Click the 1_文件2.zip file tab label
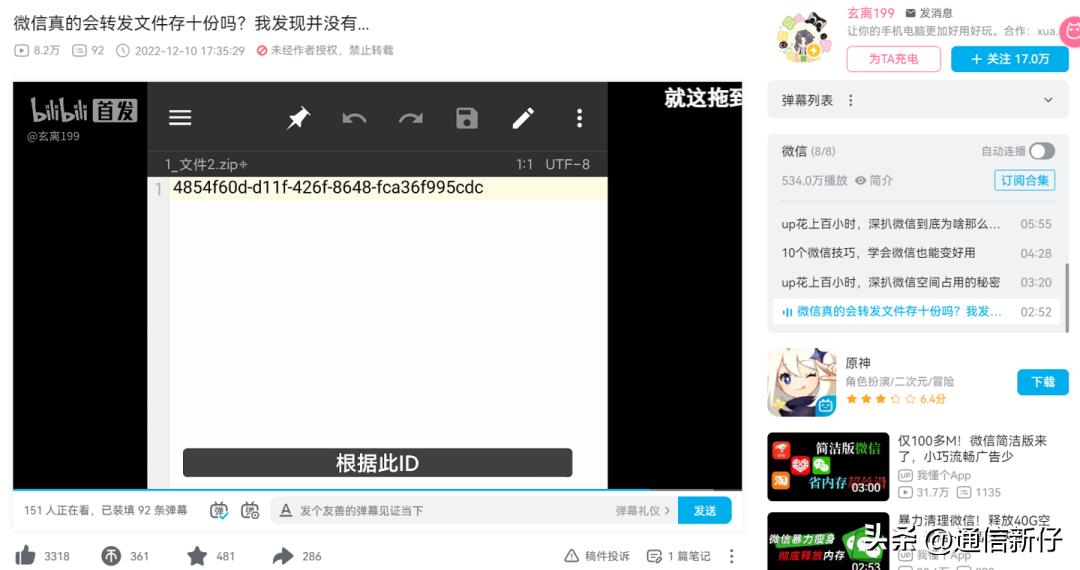1080x570 pixels. pyautogui.click(x=205, y=165)
